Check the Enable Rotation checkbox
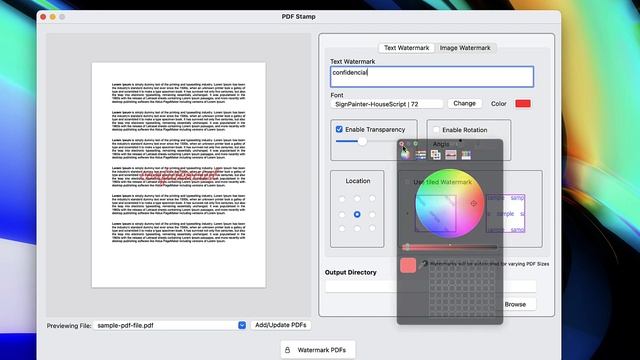The height and width of the screenshot is (360, 640). click(436, 130)
